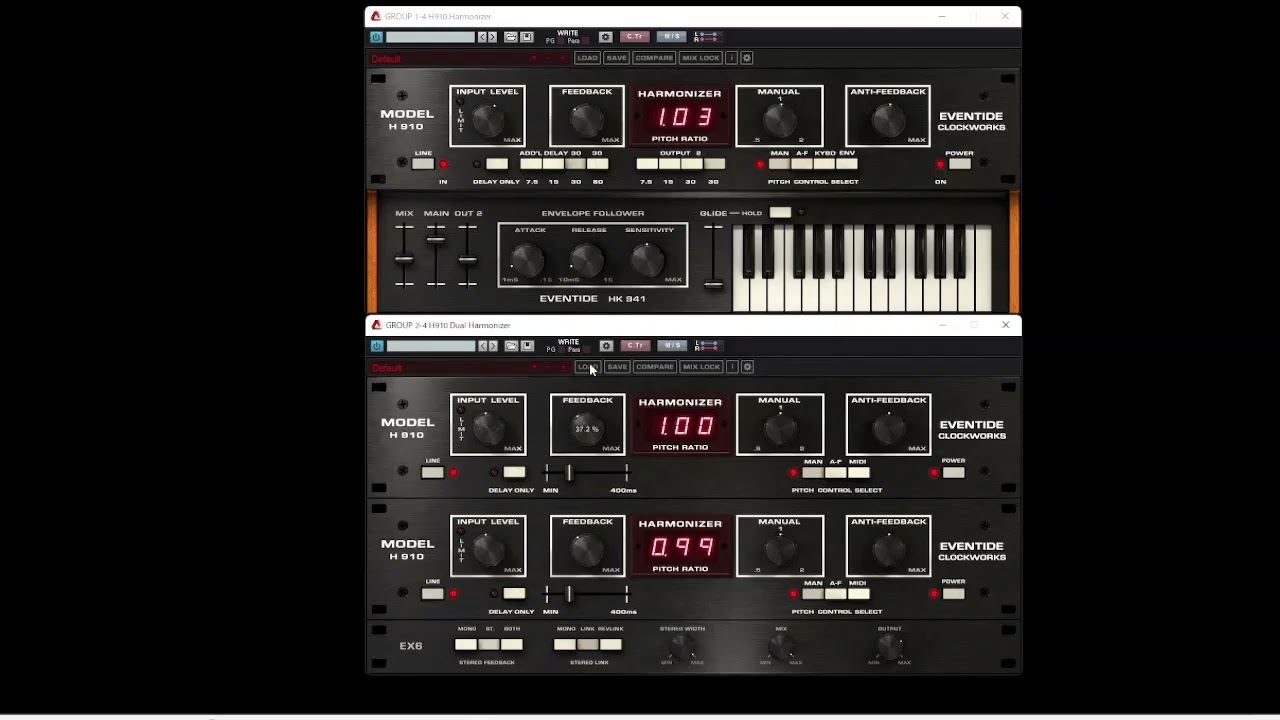Click LOAD in the H910 Harmonizer preset bar
The image size is (1280, 720).
[x=587, y=58]
